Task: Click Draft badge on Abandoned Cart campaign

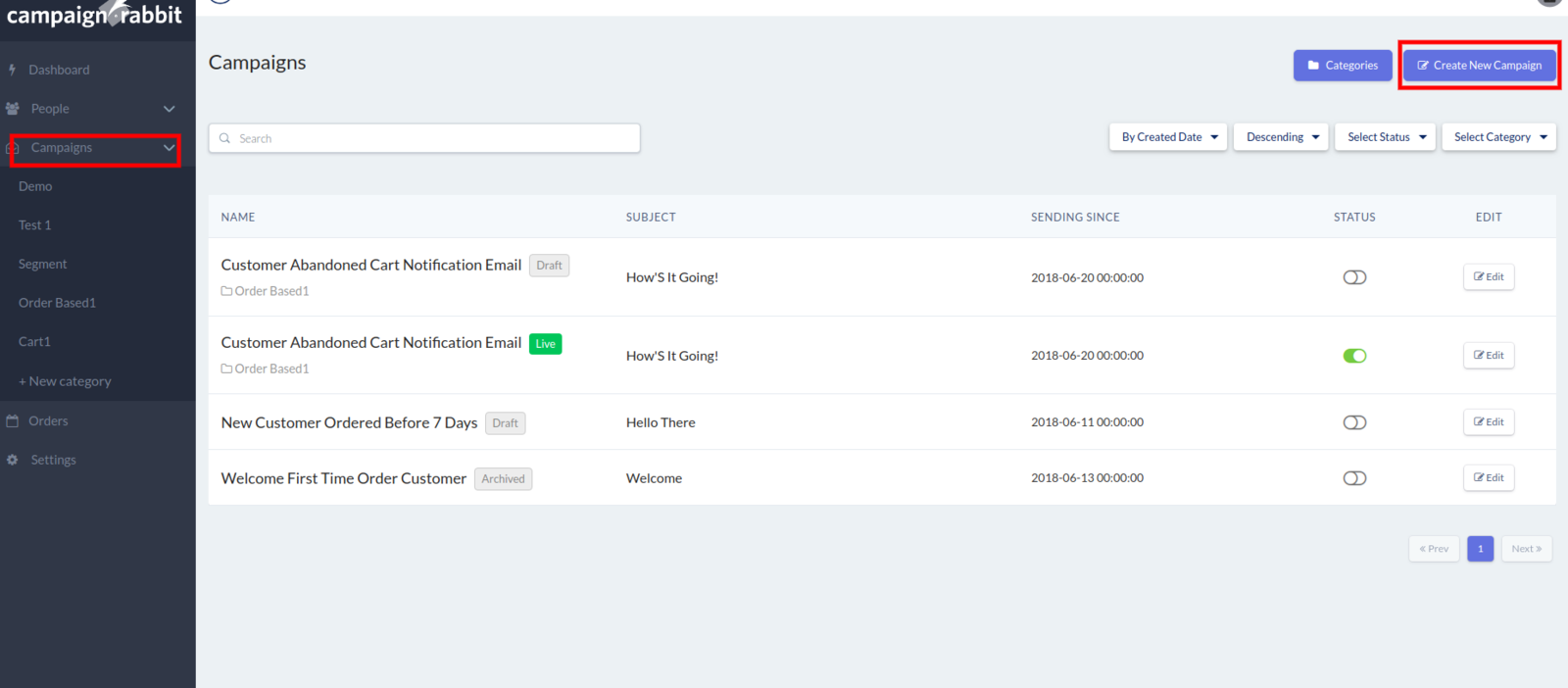Action: [x=549, y=266]
